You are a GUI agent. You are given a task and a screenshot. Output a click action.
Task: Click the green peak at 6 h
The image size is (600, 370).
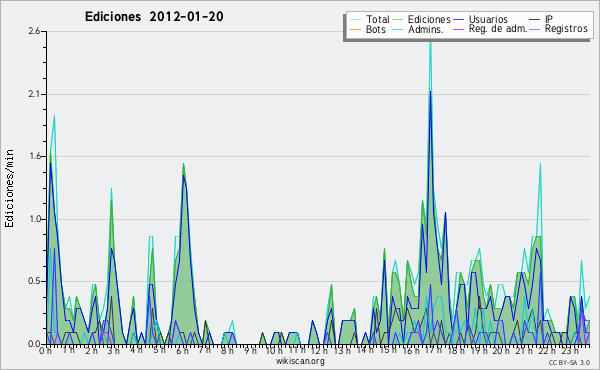point(184,165)
